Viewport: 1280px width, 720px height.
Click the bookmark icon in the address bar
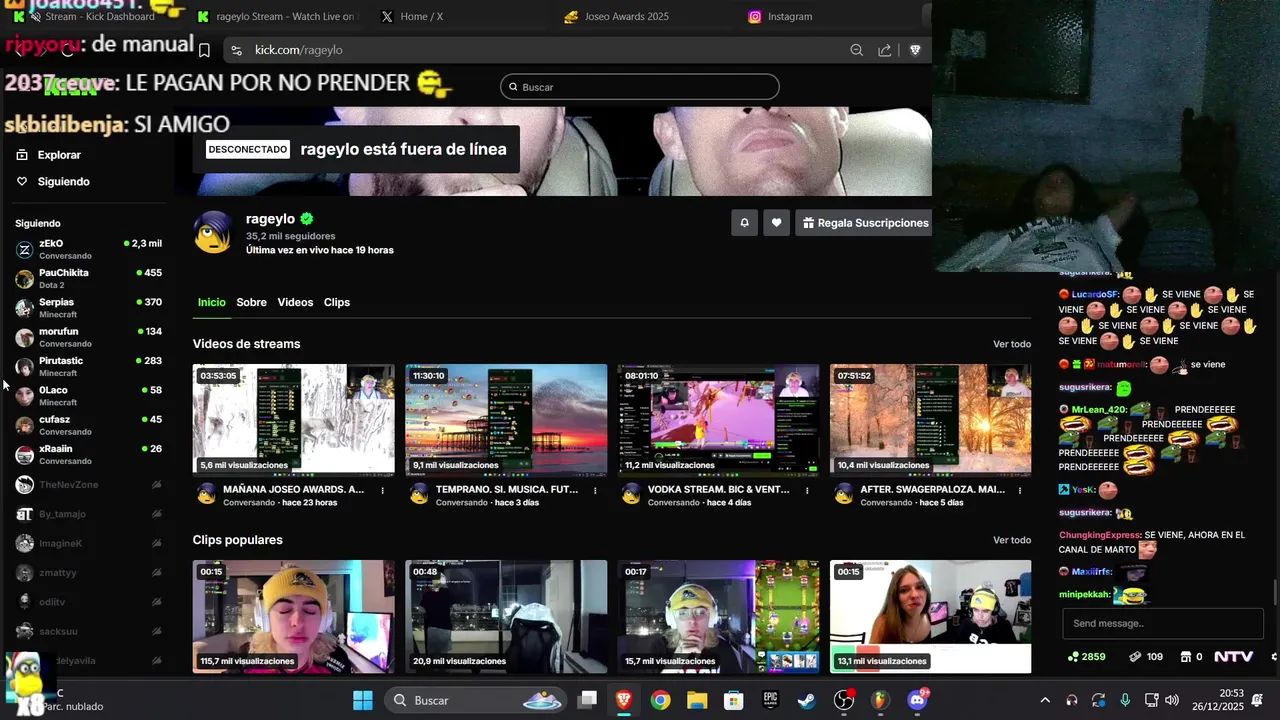(x=204, y=50)
